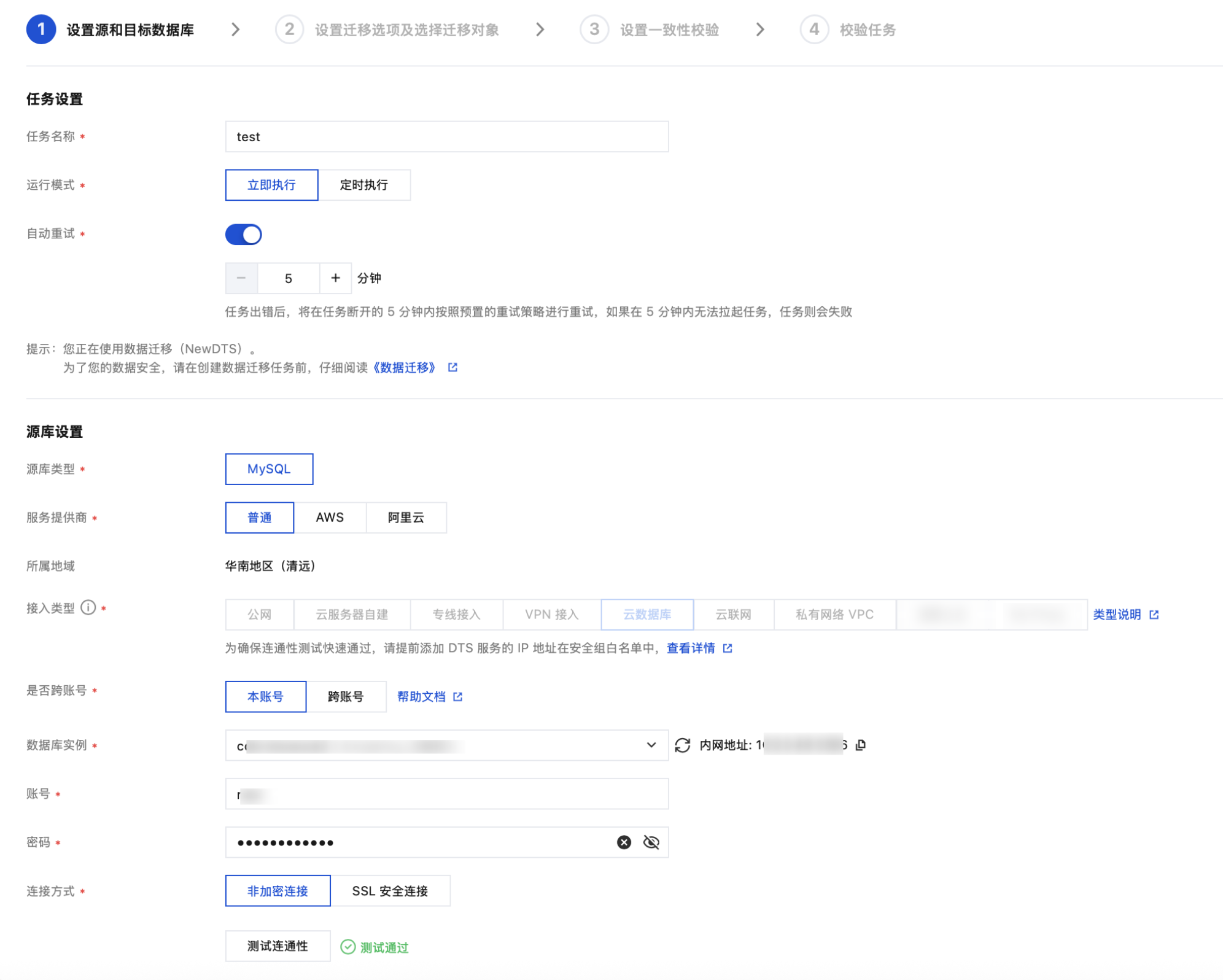Turn off the 自动重试 switch
1223x980 pixels.
244,235
